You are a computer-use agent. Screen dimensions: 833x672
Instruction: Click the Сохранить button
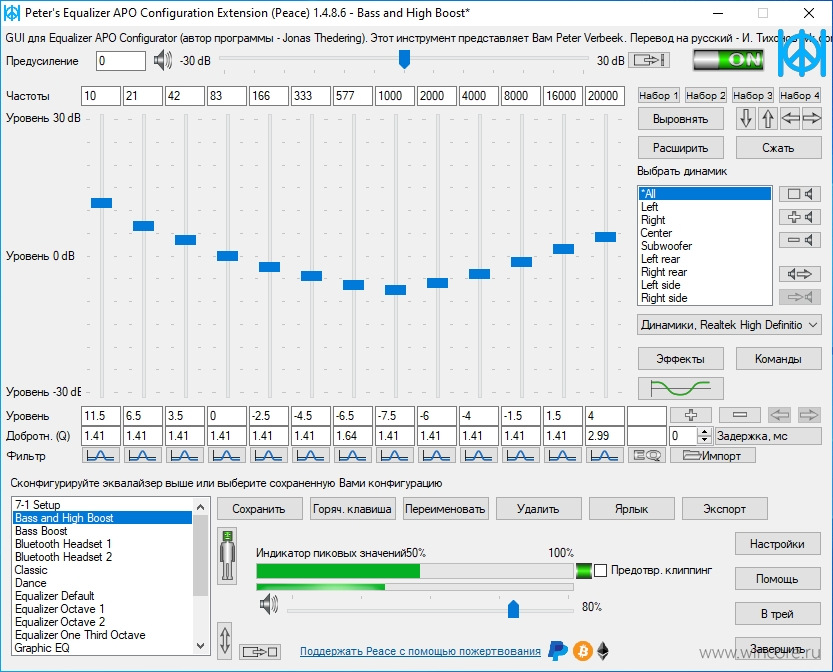[x=260, y=508]
